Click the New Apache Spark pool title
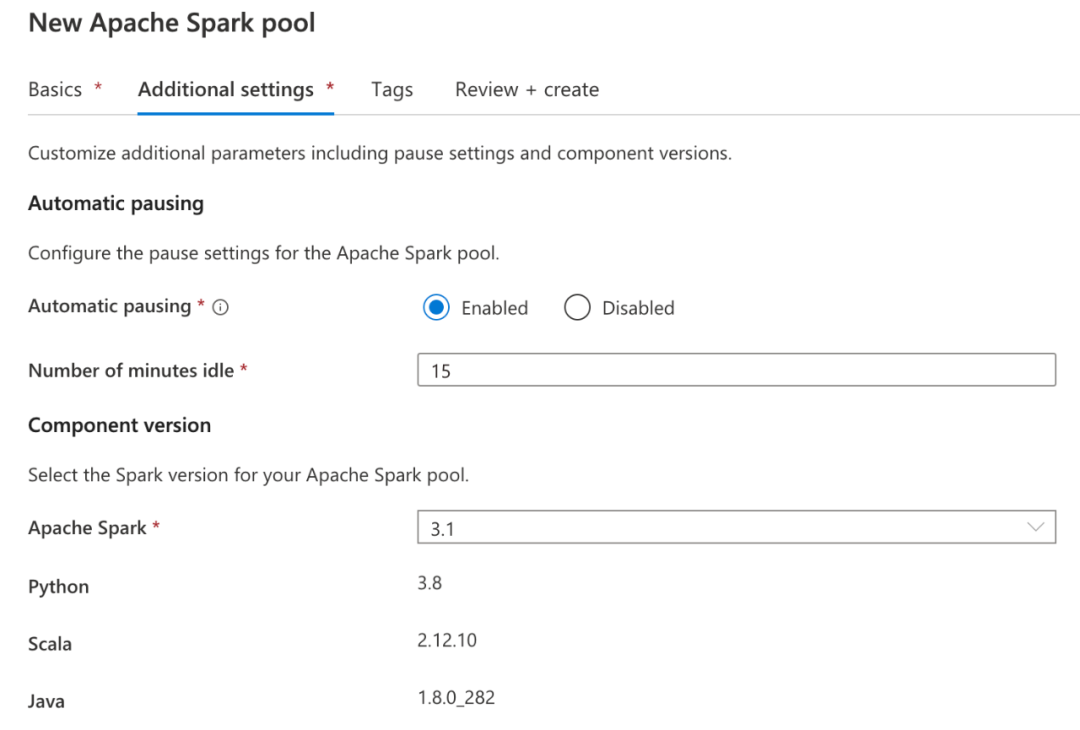The width and height of the screenshot is (1080, 730). pyautogui.click(x=172, y=24)
